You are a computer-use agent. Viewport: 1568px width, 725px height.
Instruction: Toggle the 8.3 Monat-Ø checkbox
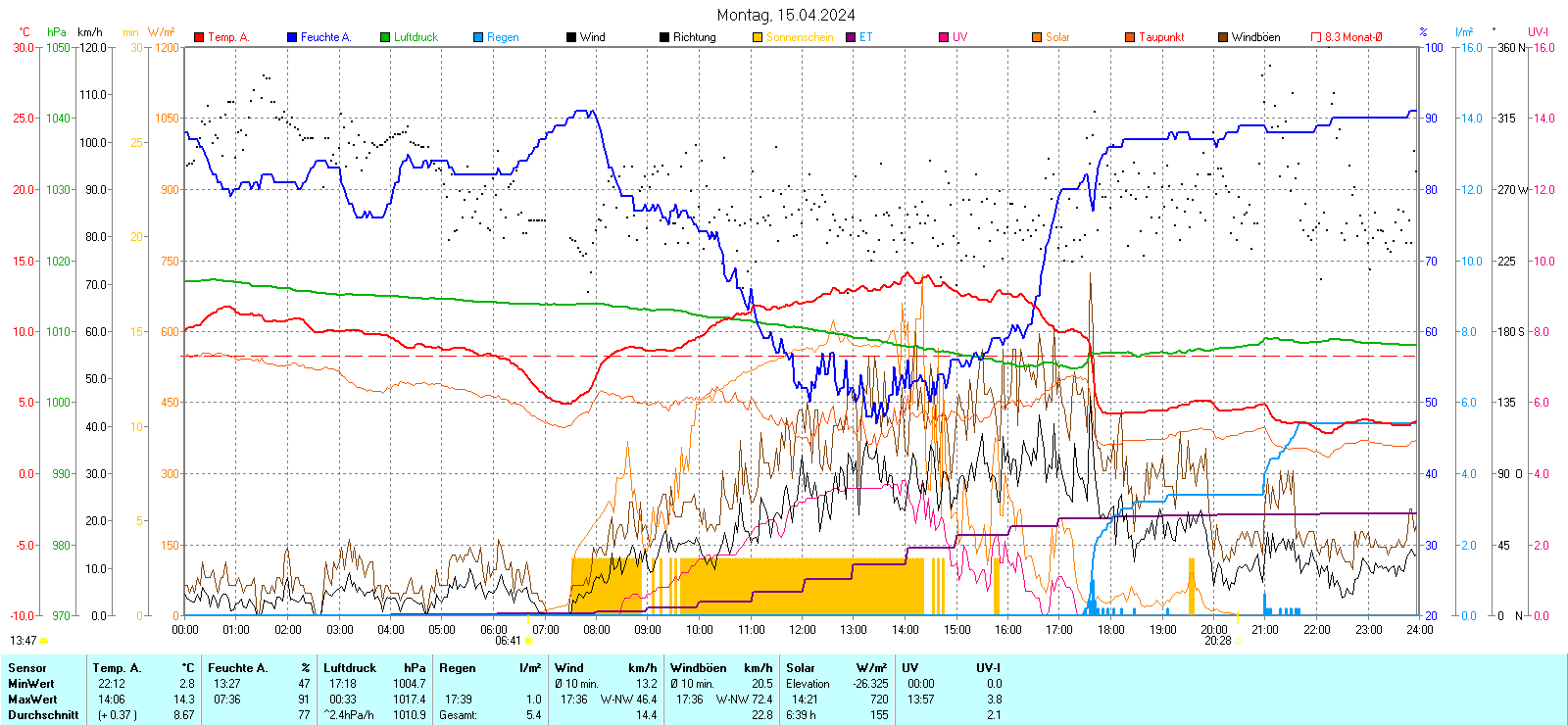[1316, 37]
